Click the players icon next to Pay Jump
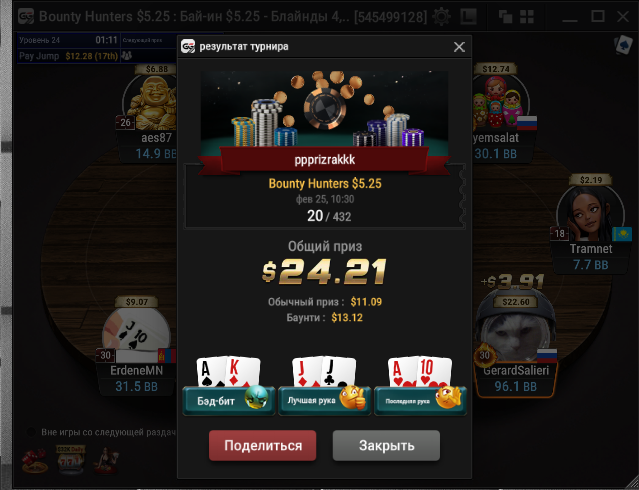The width and height of the screenshot is (639, 490). coord(126,56)
